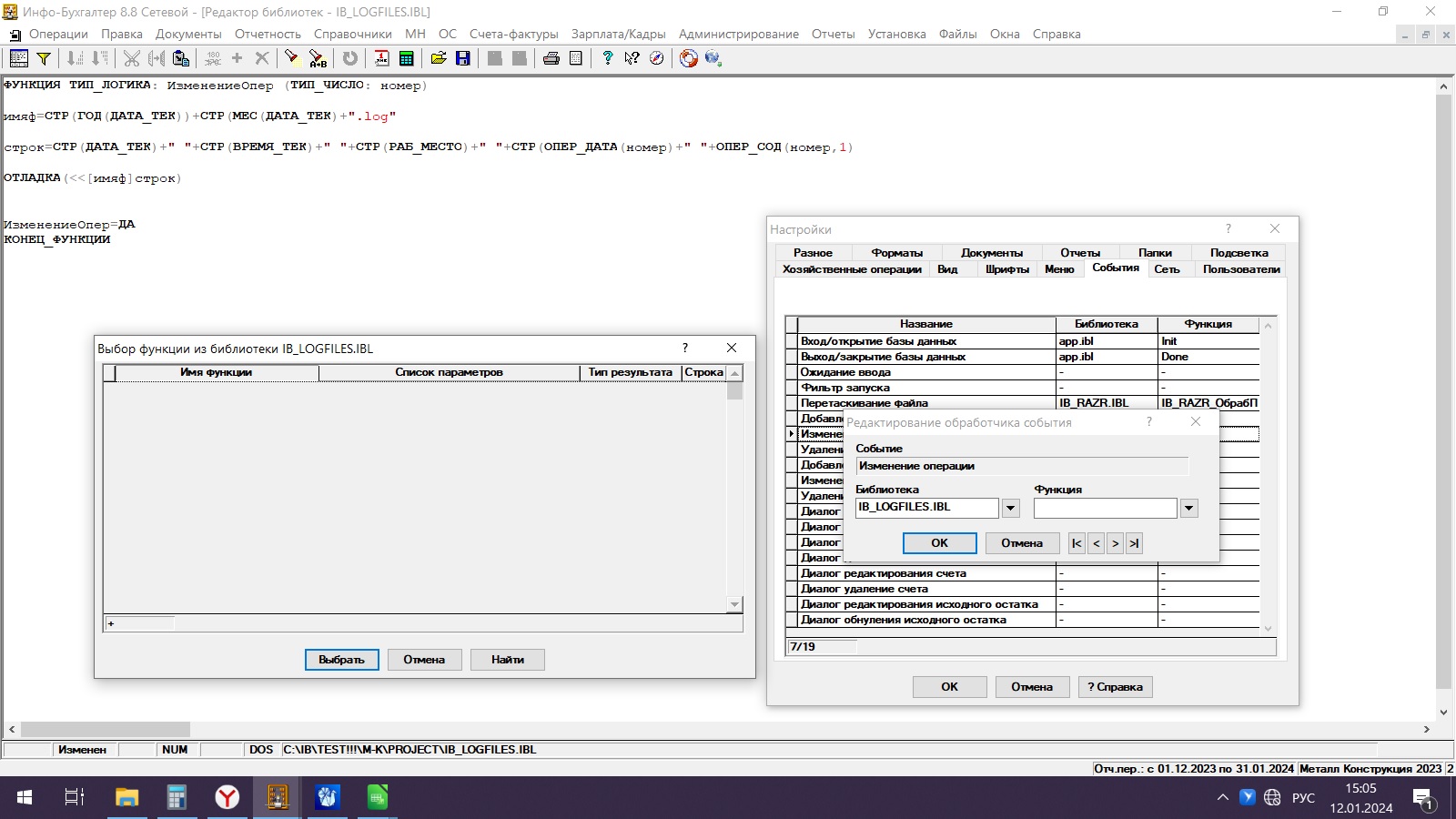Switch to the Шрифты tab in Настройки
The image size is (1456, 819).
point(1007,269)
